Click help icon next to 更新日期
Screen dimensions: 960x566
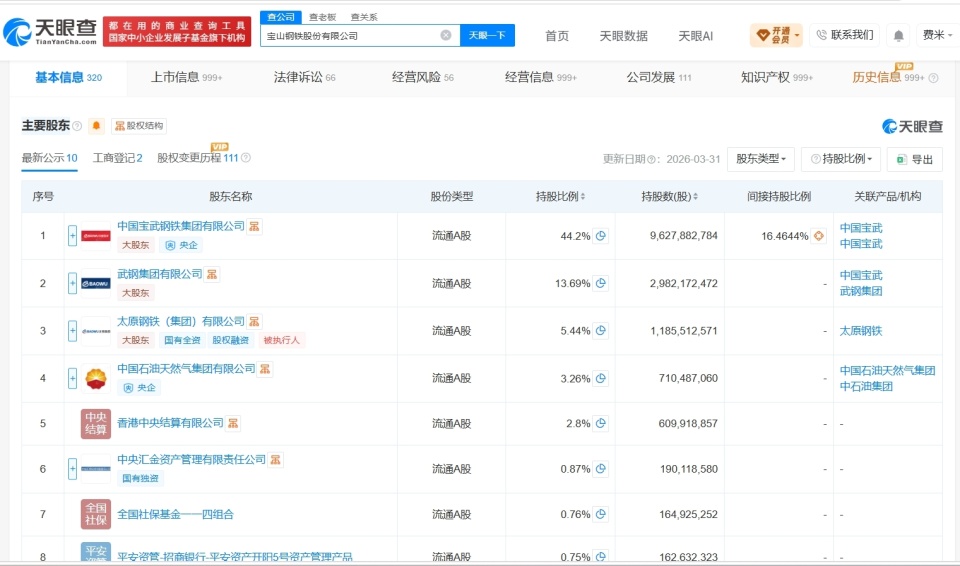[651, 159]
